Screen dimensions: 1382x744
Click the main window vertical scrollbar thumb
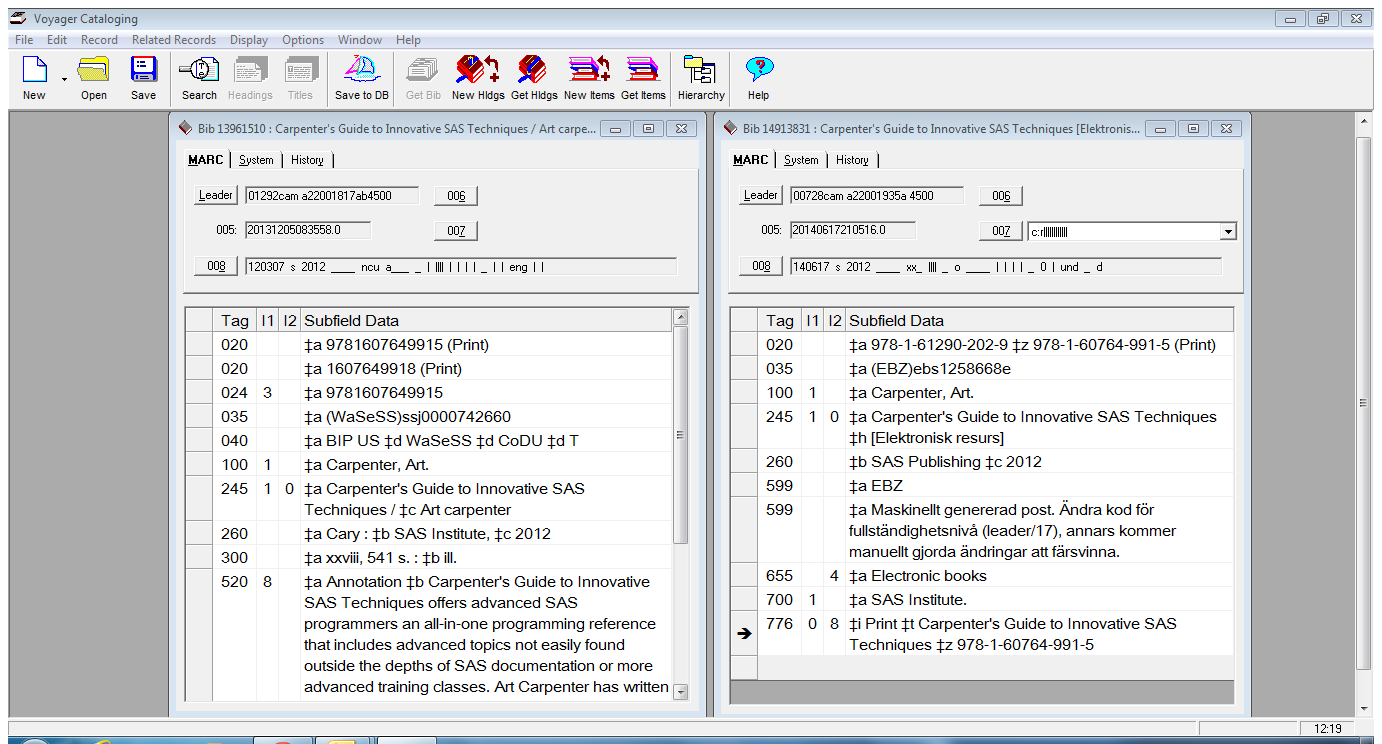pos(1363,403)
